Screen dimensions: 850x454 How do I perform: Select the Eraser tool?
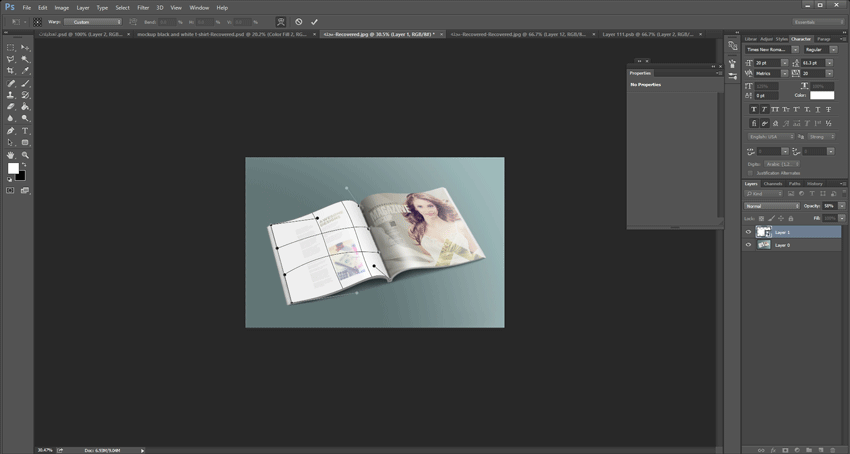click(x=10, y=107)
